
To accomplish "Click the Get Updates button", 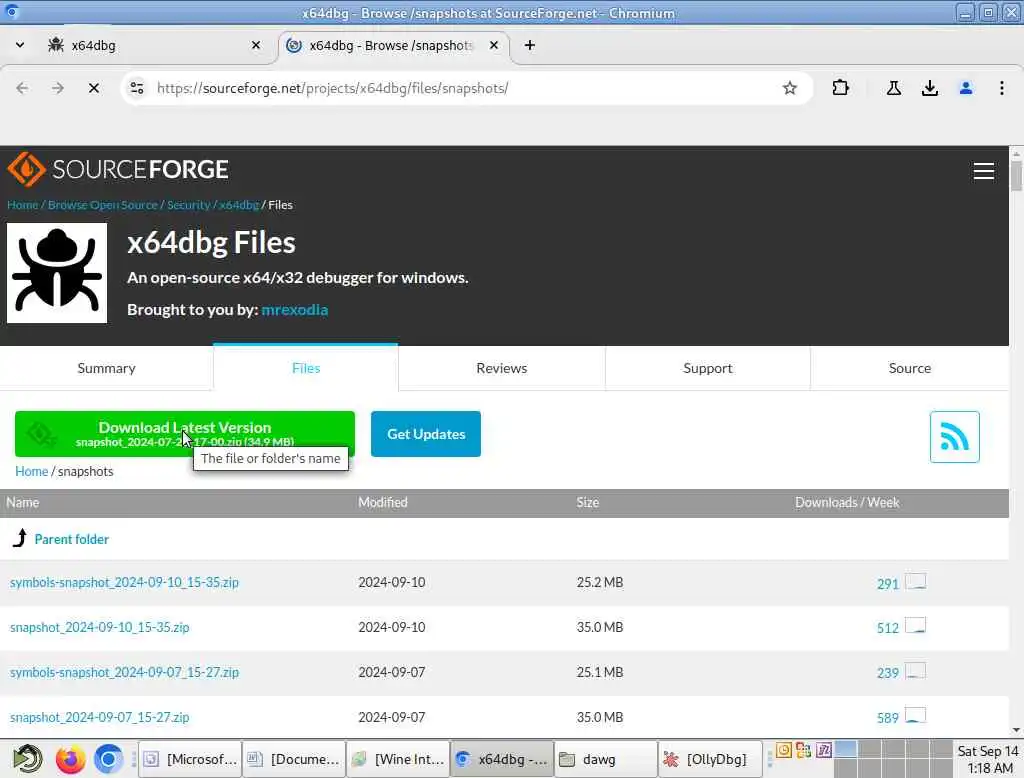I will [x=426, y=434].
